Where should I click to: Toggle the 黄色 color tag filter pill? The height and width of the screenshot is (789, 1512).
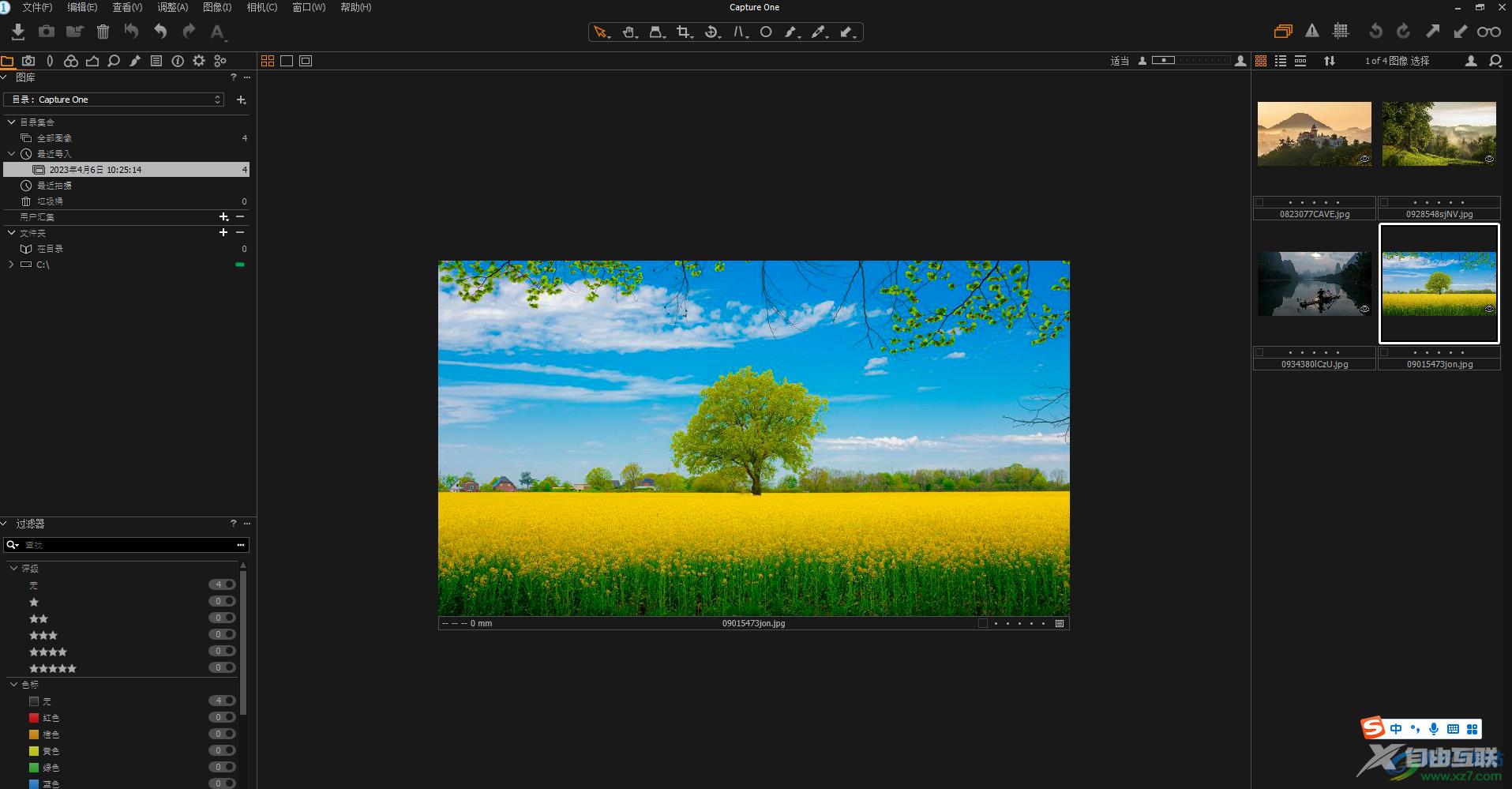coord(222,750)
